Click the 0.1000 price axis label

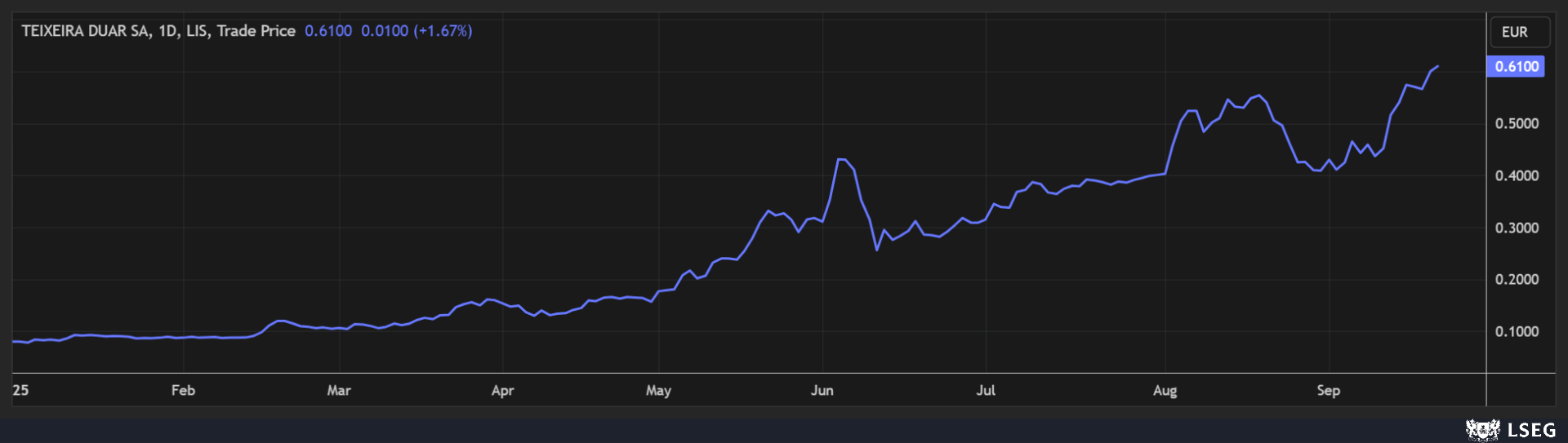point(1517,332)
